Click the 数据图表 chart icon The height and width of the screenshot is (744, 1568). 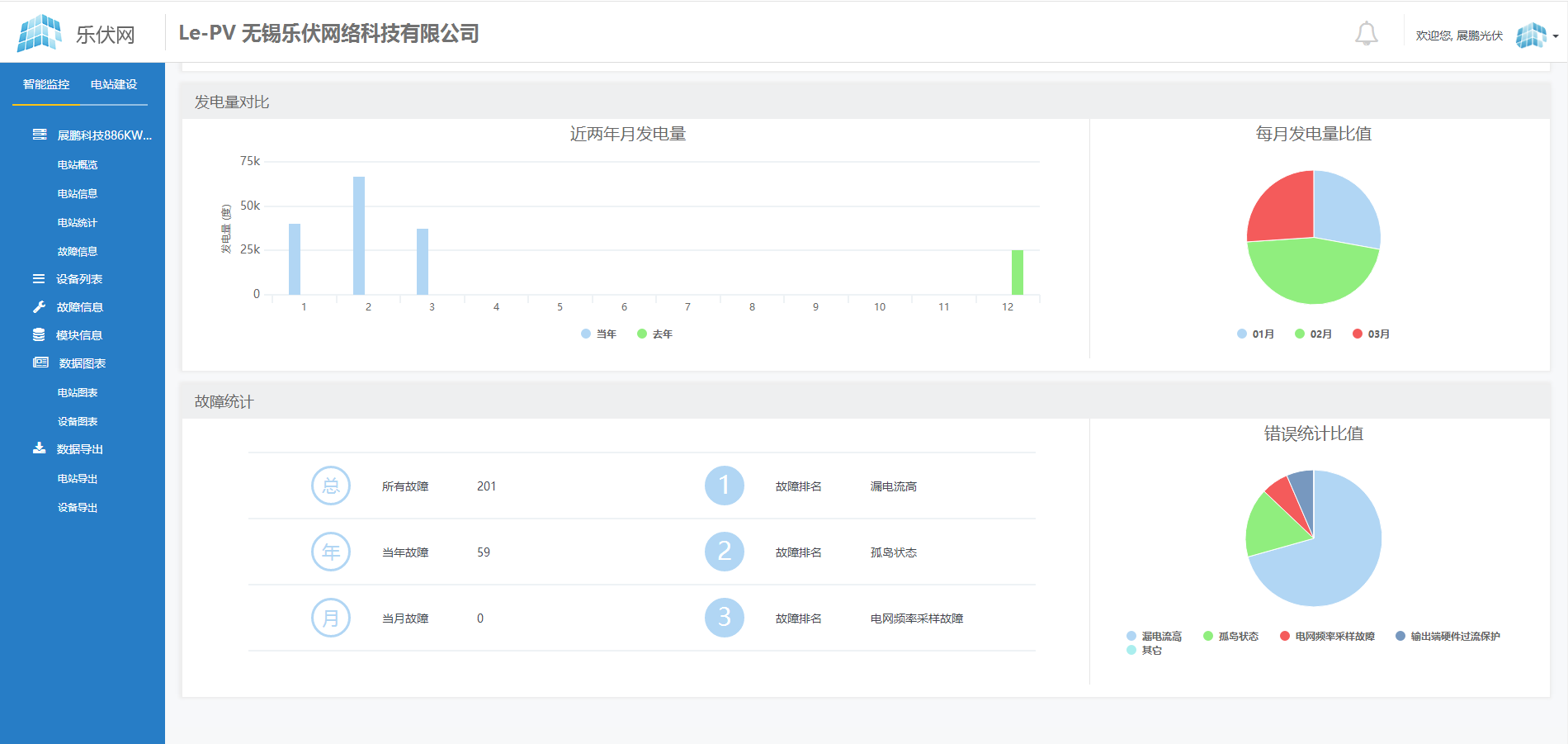point(40,363)
